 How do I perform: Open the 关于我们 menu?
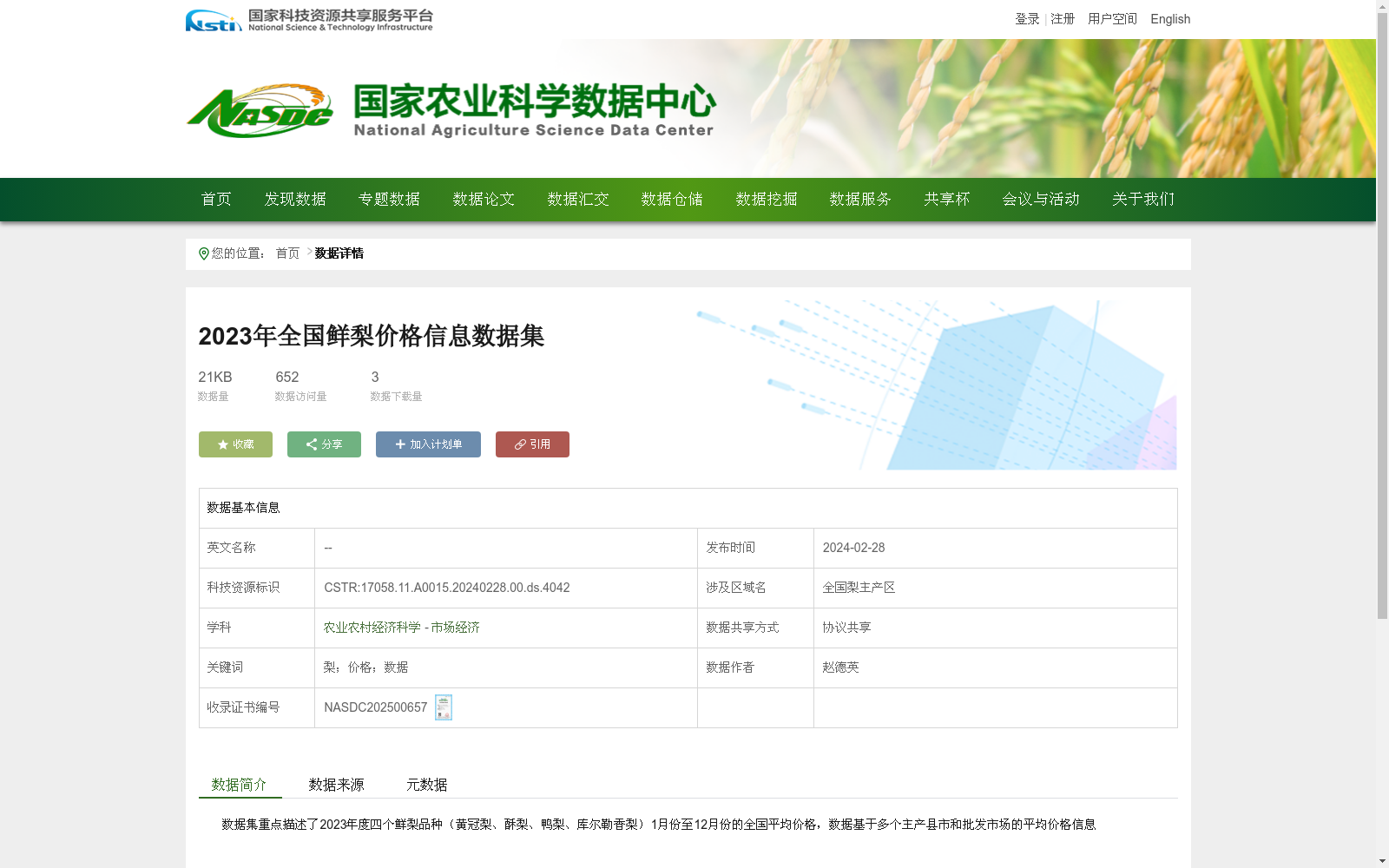point(1143,200)
